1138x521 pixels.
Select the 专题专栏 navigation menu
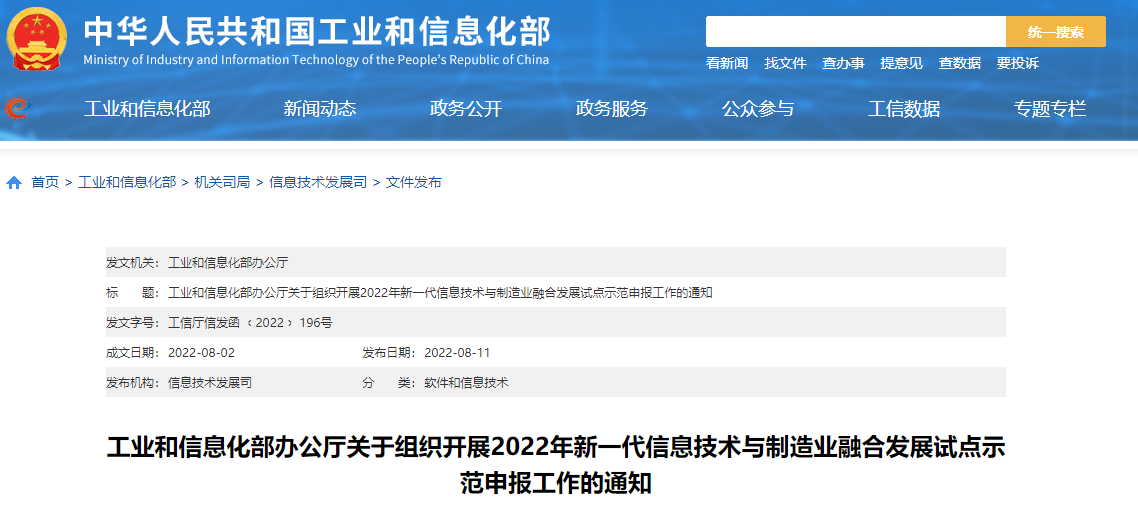[1050, 109]
